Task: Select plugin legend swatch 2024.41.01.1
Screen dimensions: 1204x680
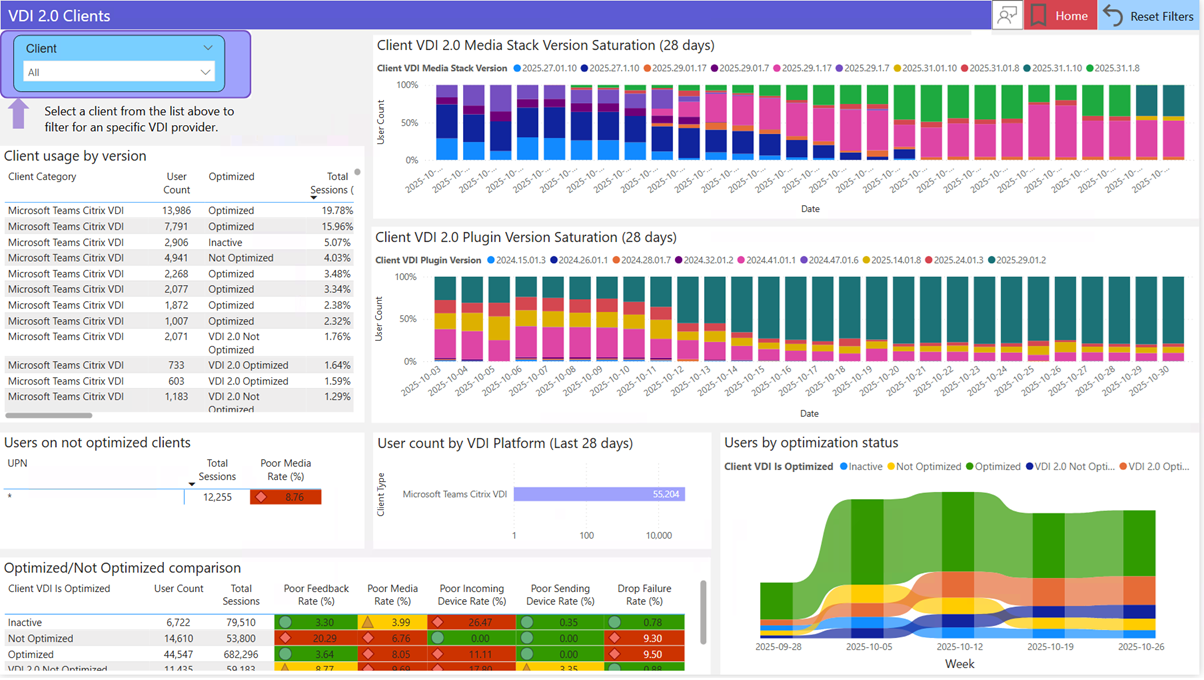Action: coord(741,261)
